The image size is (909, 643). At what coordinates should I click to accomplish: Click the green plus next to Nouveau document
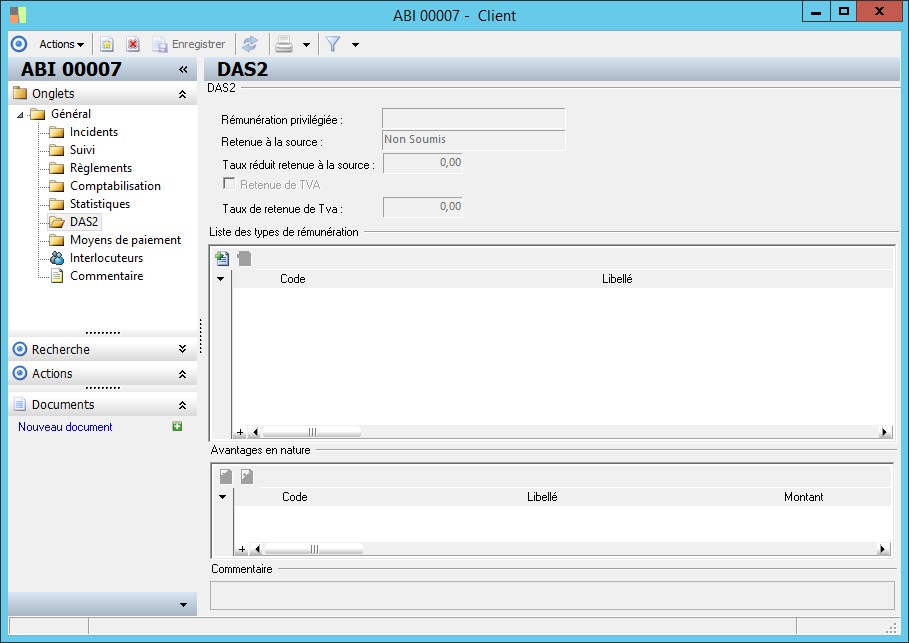pyautogui.click(x=177, y=427)
